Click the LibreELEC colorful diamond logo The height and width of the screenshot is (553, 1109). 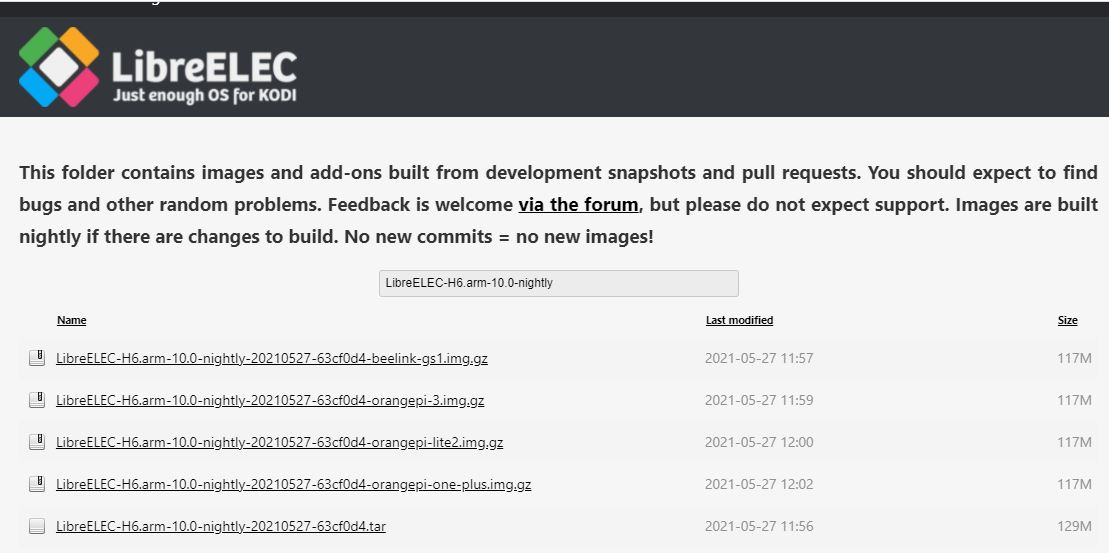pos(59,67)
